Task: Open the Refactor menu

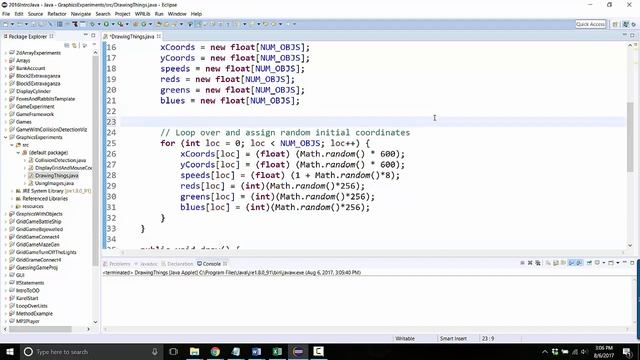Action: click(57, 14)
